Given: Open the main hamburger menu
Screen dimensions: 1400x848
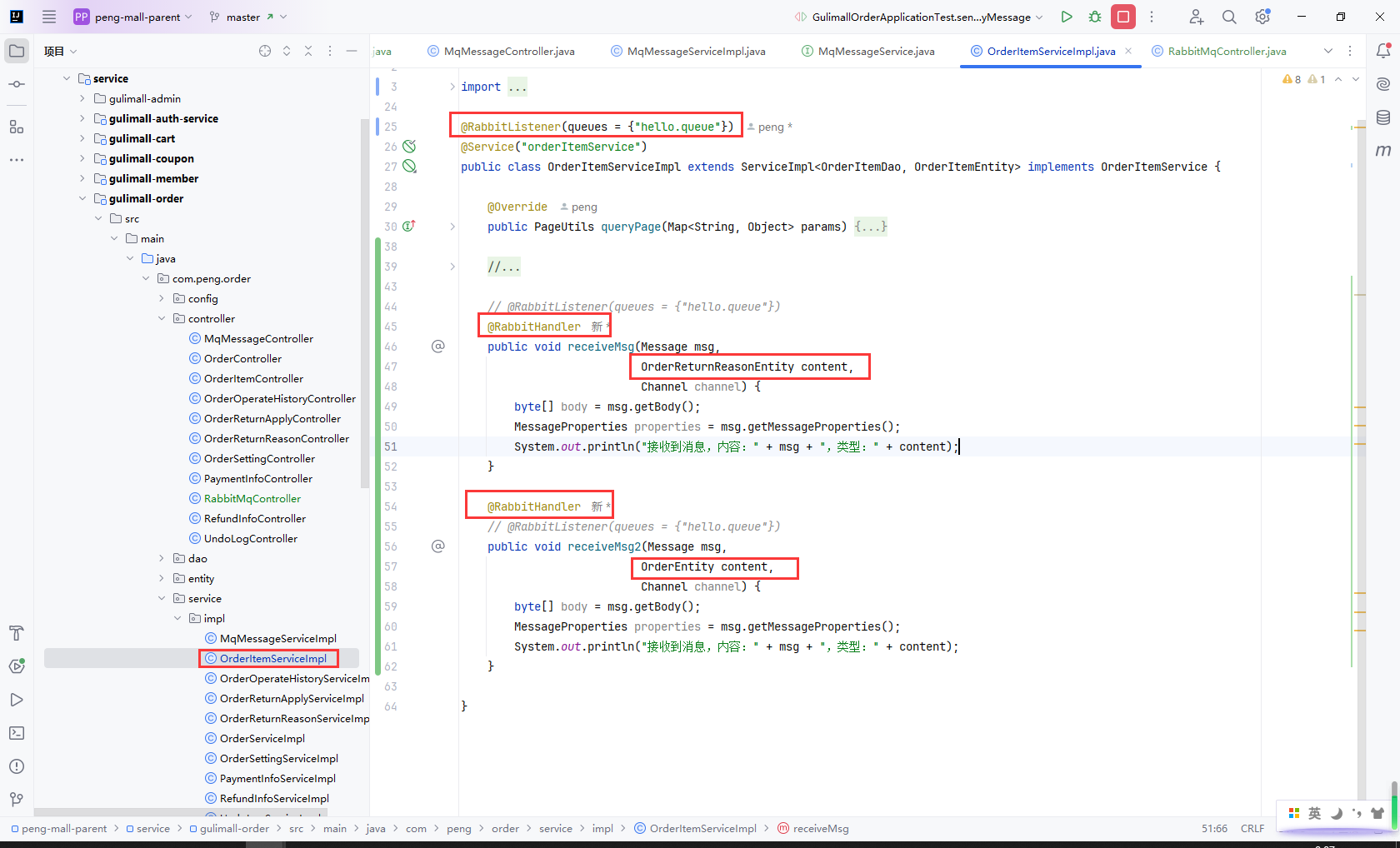Looking at the screenshot, I should [x=49, y=17].
